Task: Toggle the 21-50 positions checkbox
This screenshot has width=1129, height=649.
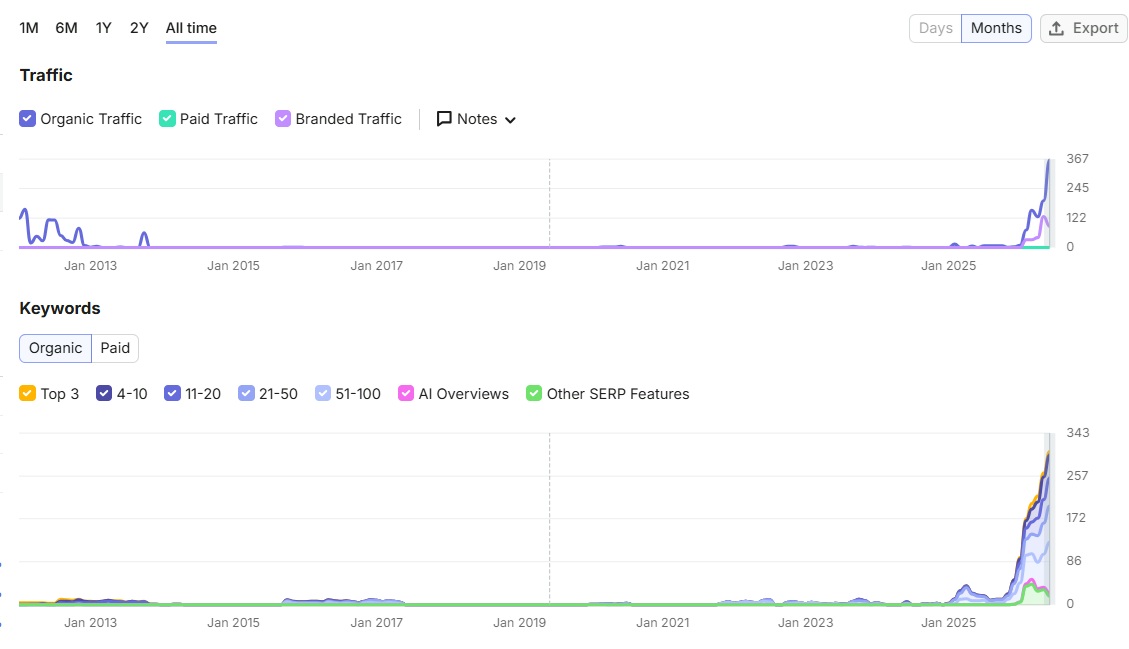Action: coord(246,393)
